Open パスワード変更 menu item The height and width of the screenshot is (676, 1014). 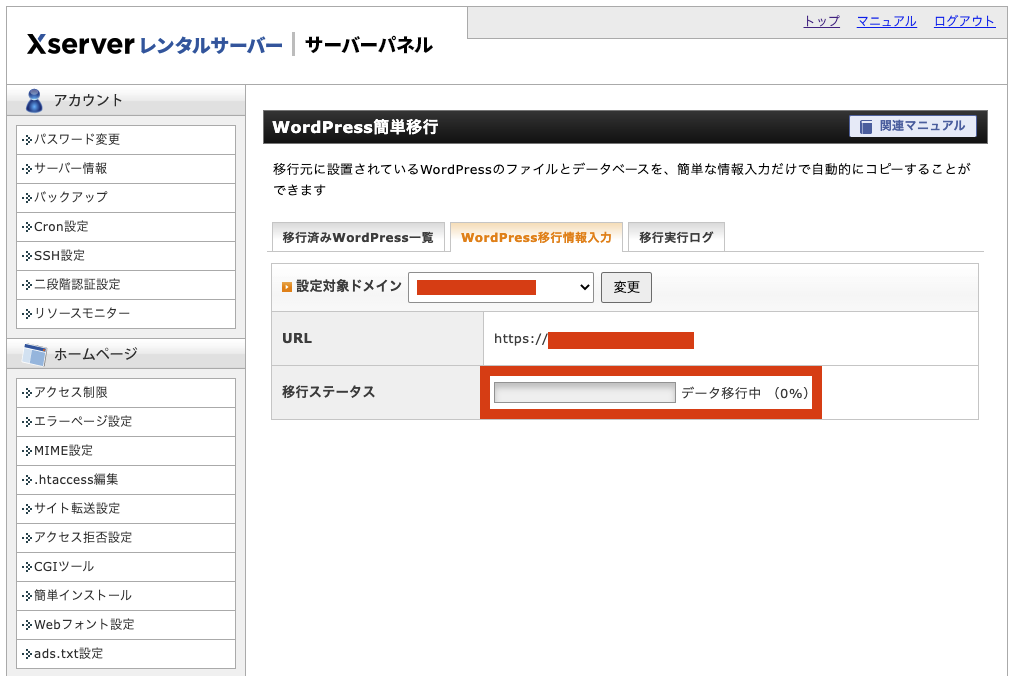click(126, 140)
